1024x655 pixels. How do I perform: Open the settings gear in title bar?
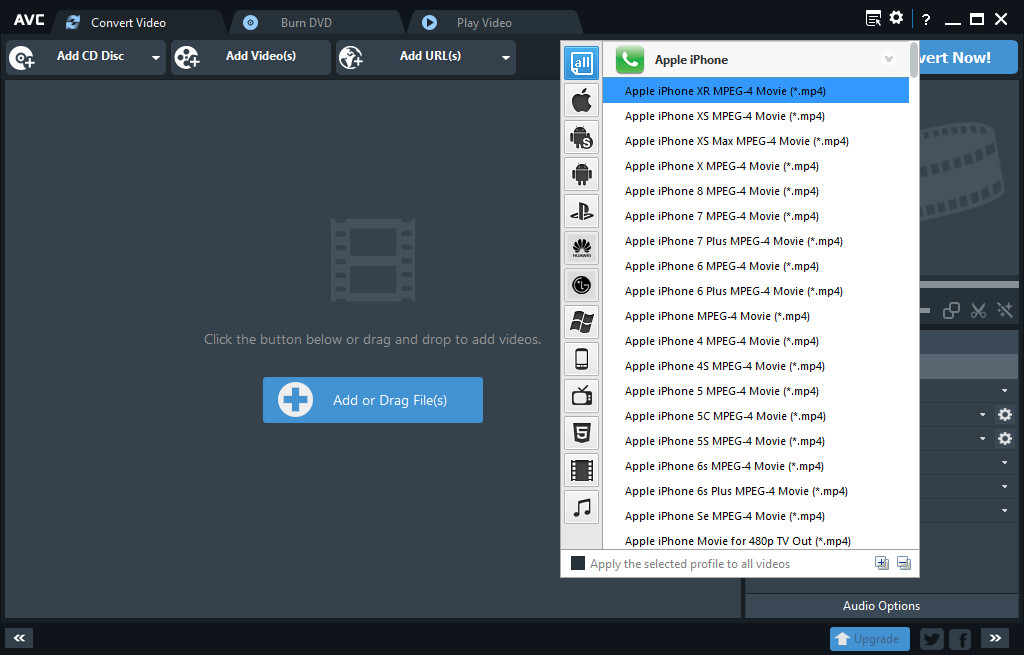tap(896, 18)
